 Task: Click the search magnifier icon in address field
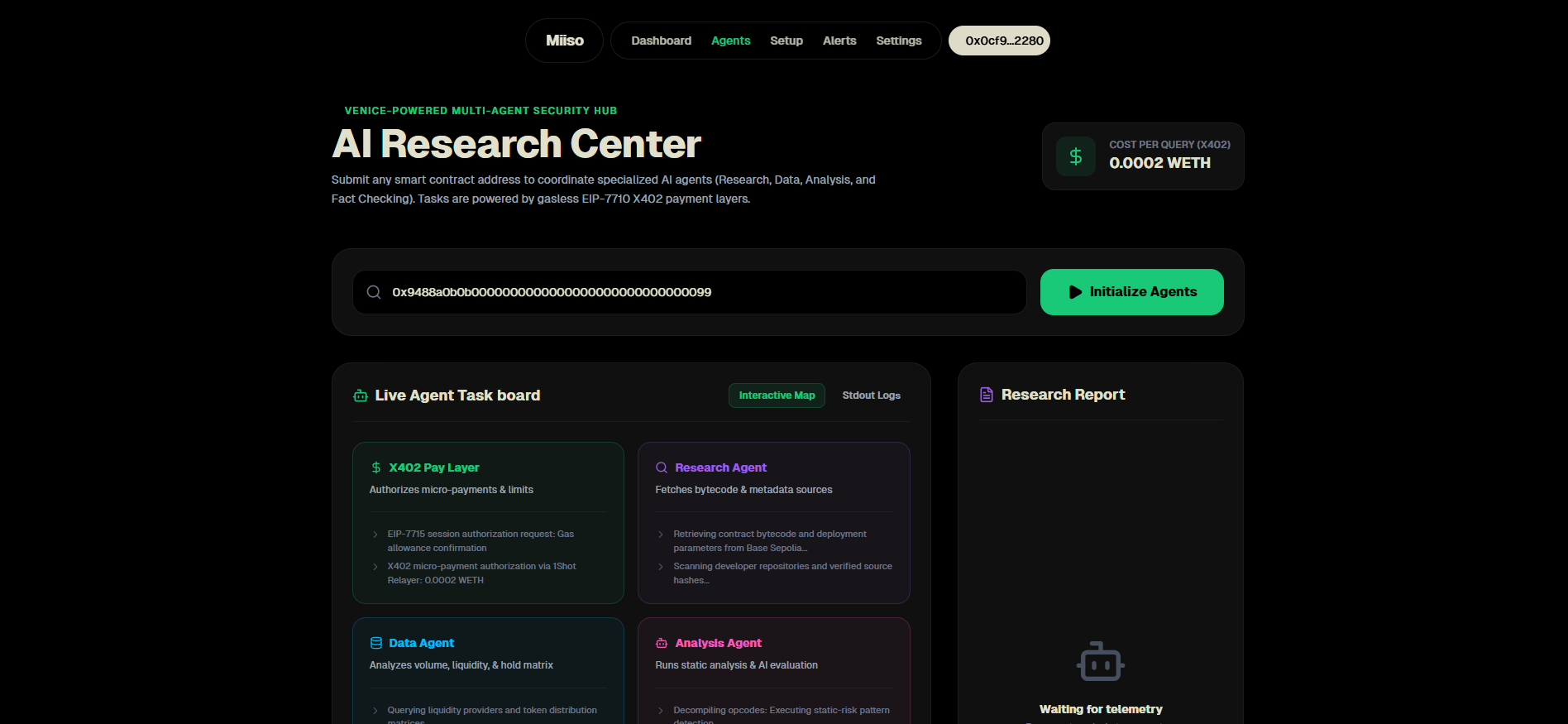tap(374, 292)
